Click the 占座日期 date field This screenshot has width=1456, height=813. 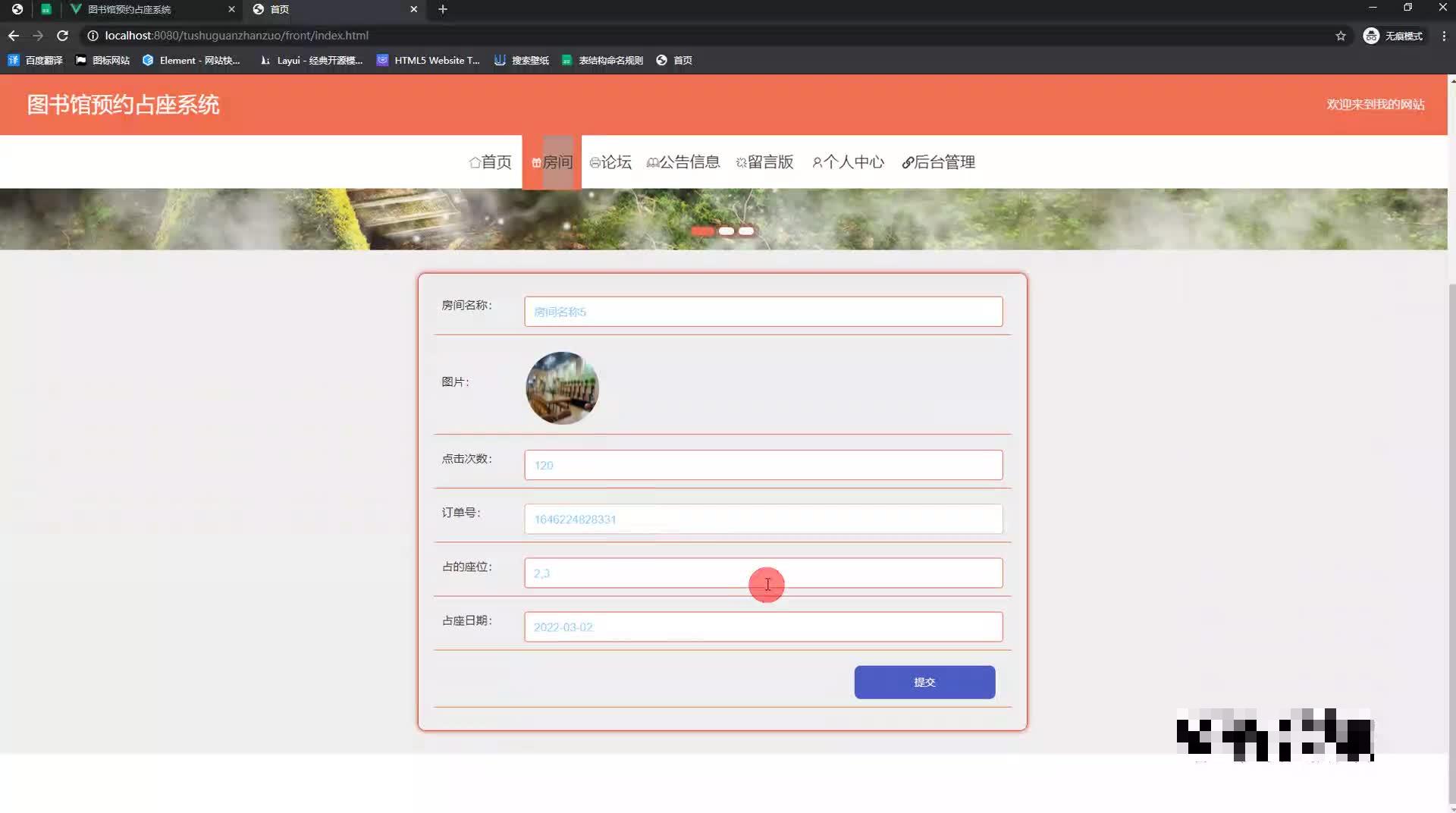(x=763, y=626)
